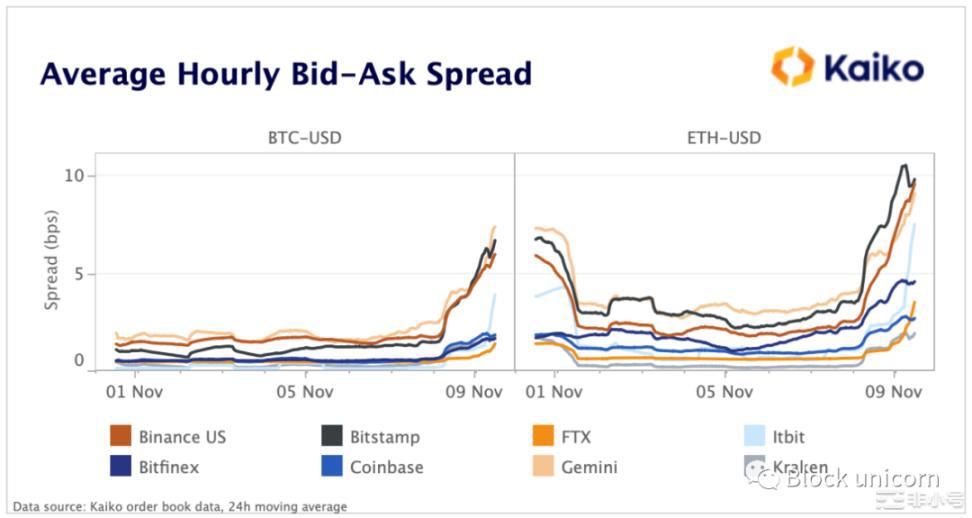972x518 pixels.
Task: Select the ETH-USD panel header
Action: (725, 138)
